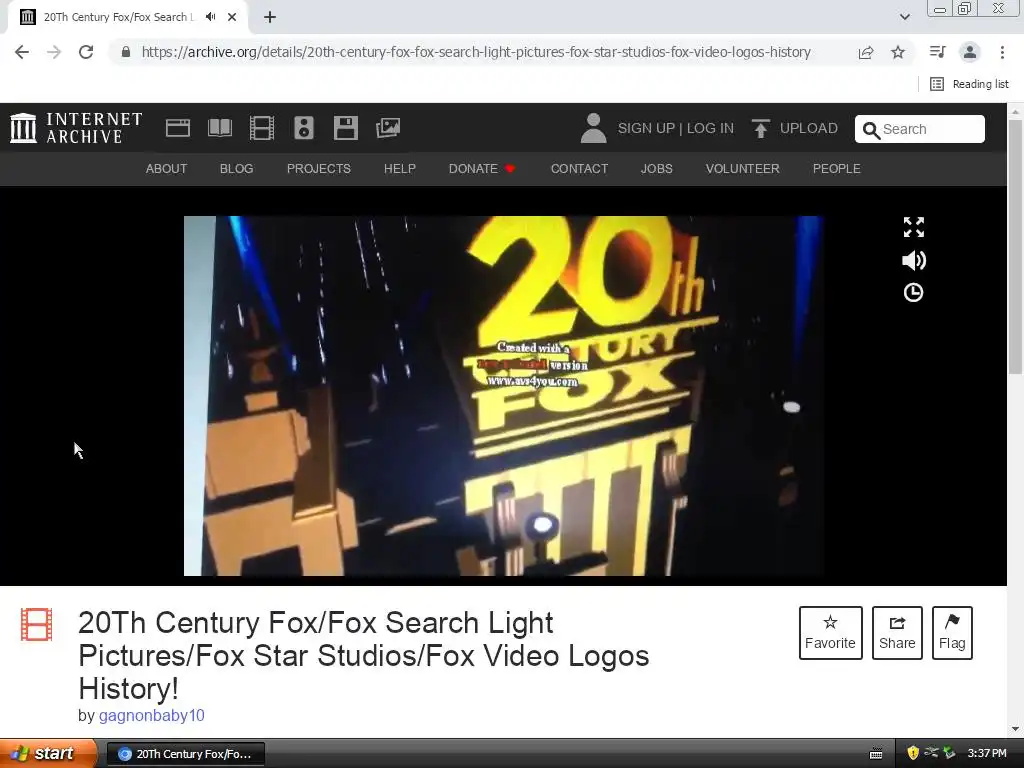The height and width of the screenshot is (768, 1024).
Task: Open the PEOPLE menu item
Action: 837,168
